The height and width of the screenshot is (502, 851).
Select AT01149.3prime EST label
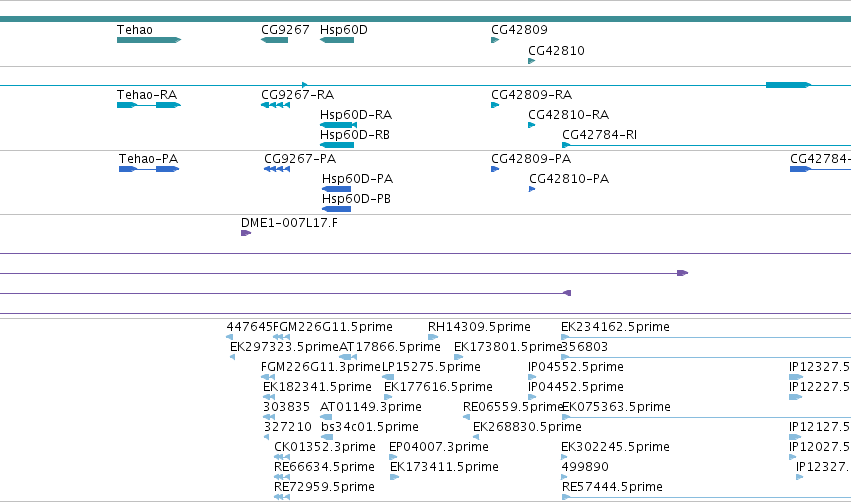(x=371, y=407)
